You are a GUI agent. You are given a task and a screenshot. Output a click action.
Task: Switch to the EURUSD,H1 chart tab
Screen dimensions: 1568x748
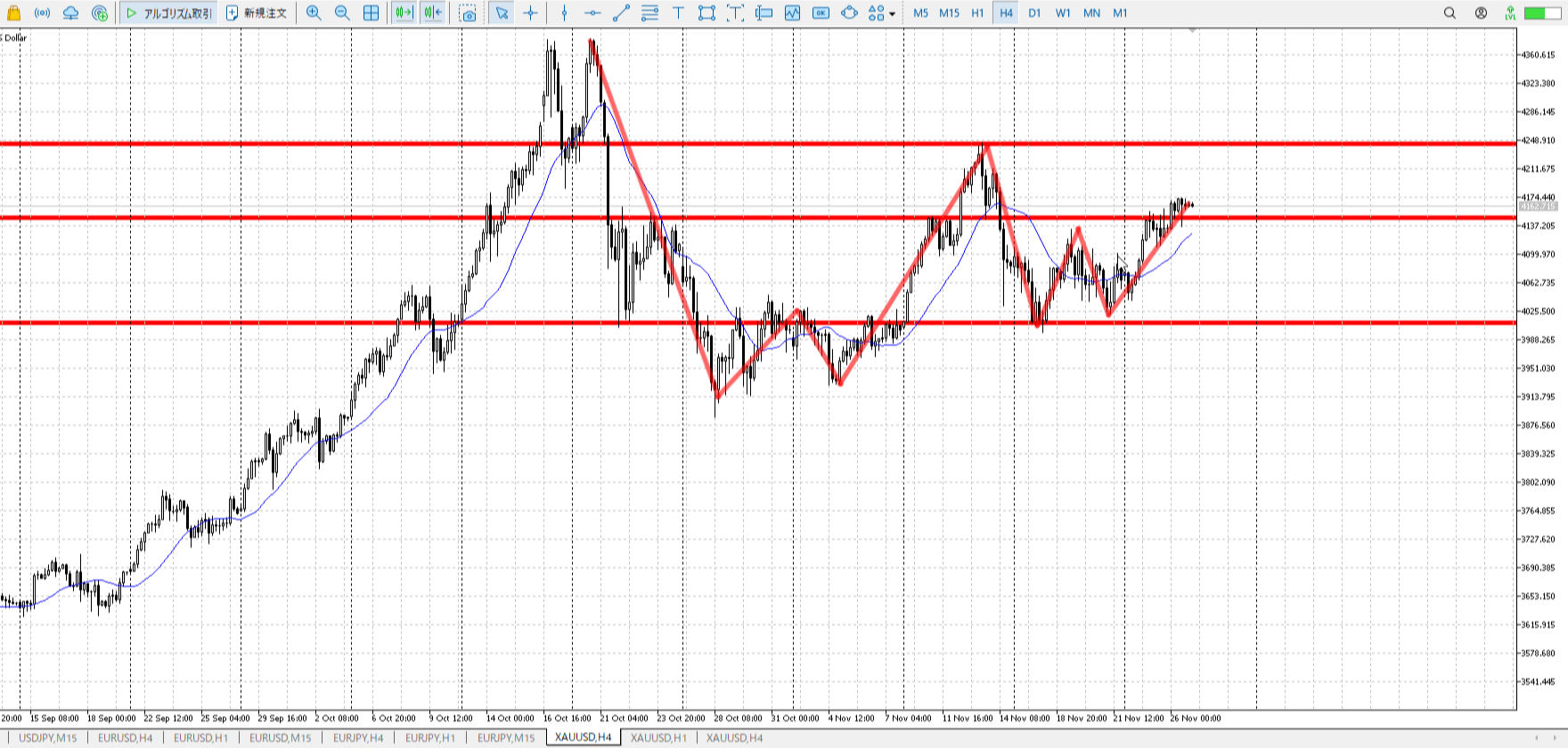200,737
